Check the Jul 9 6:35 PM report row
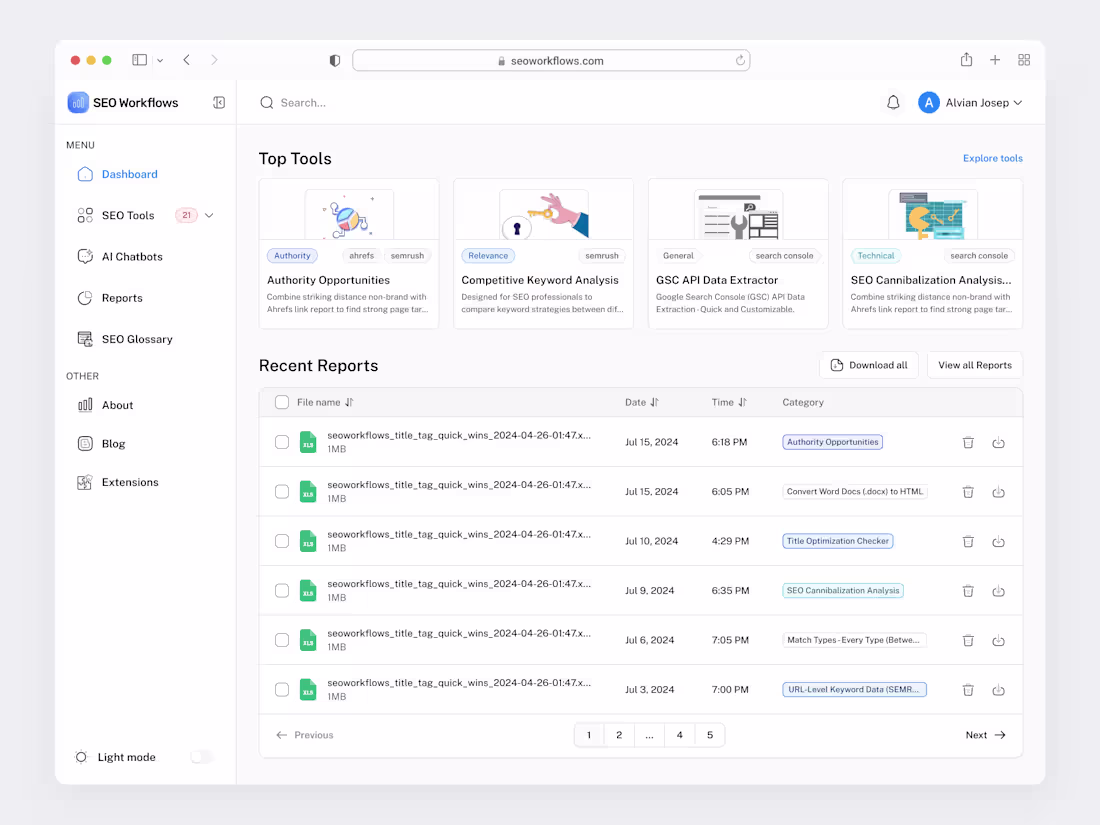 coord(282,591)
